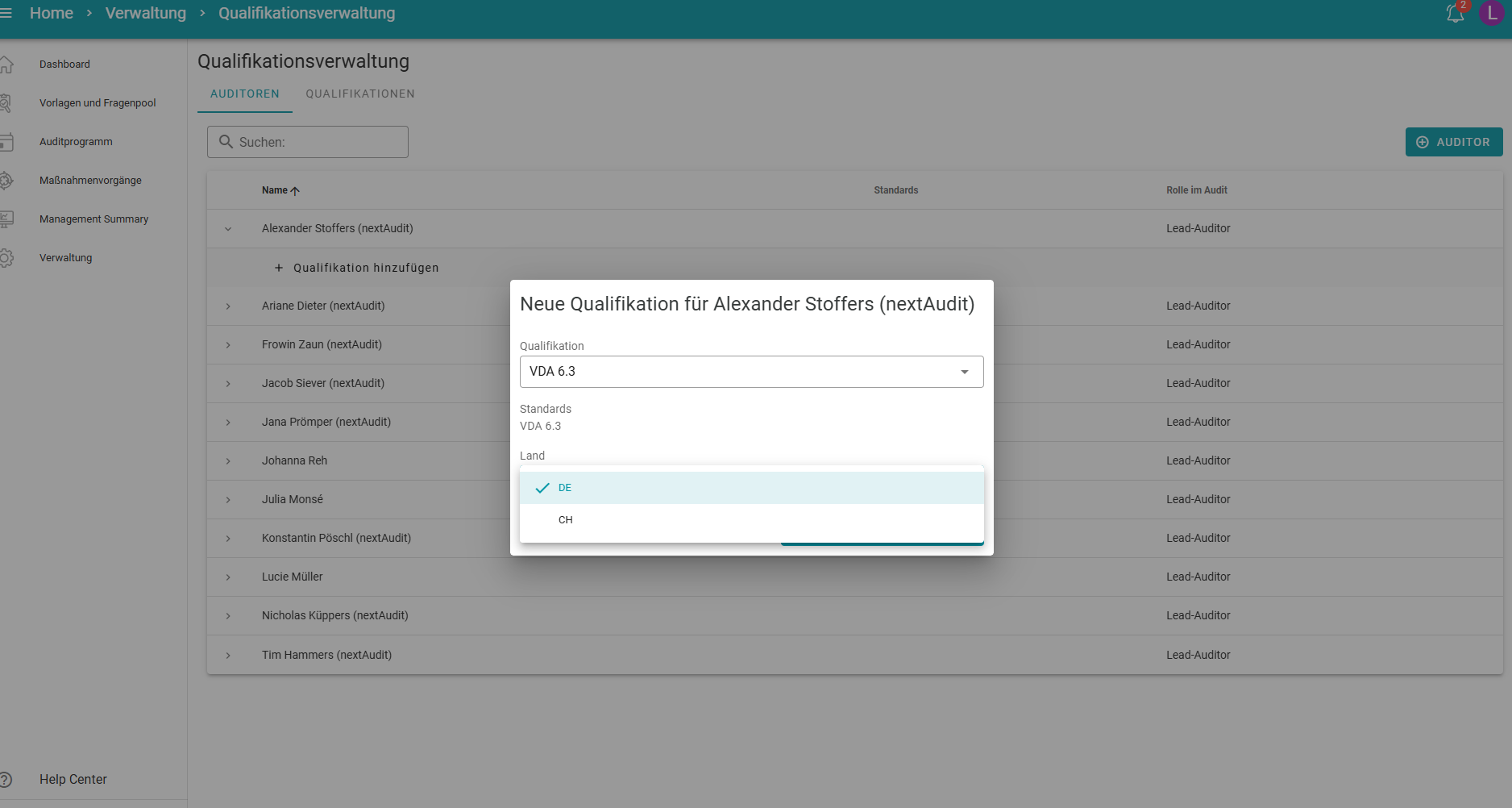Image resolution: width=1512 pixels, height=808 pixels.
Task: Expand the Ariane Dieter row
Action: tap(228, 306)
